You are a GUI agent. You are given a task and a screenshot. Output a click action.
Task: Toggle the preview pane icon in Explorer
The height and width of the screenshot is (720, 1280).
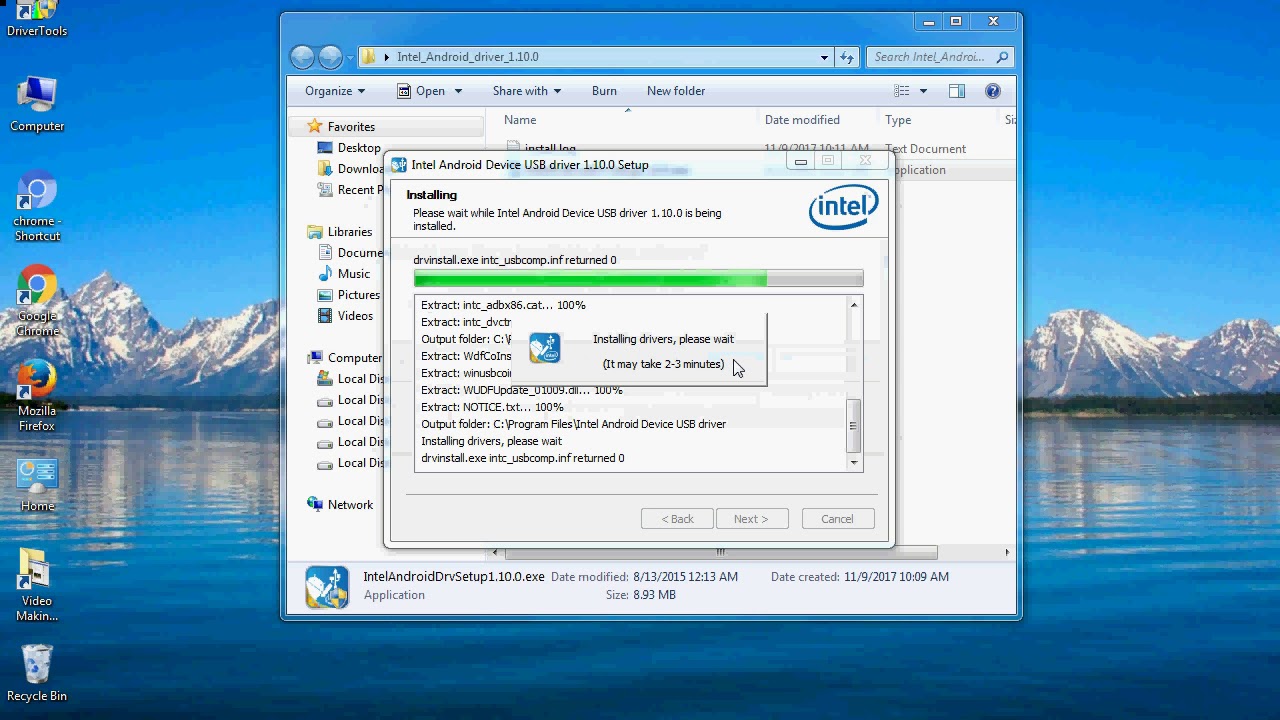click(957, 91)
